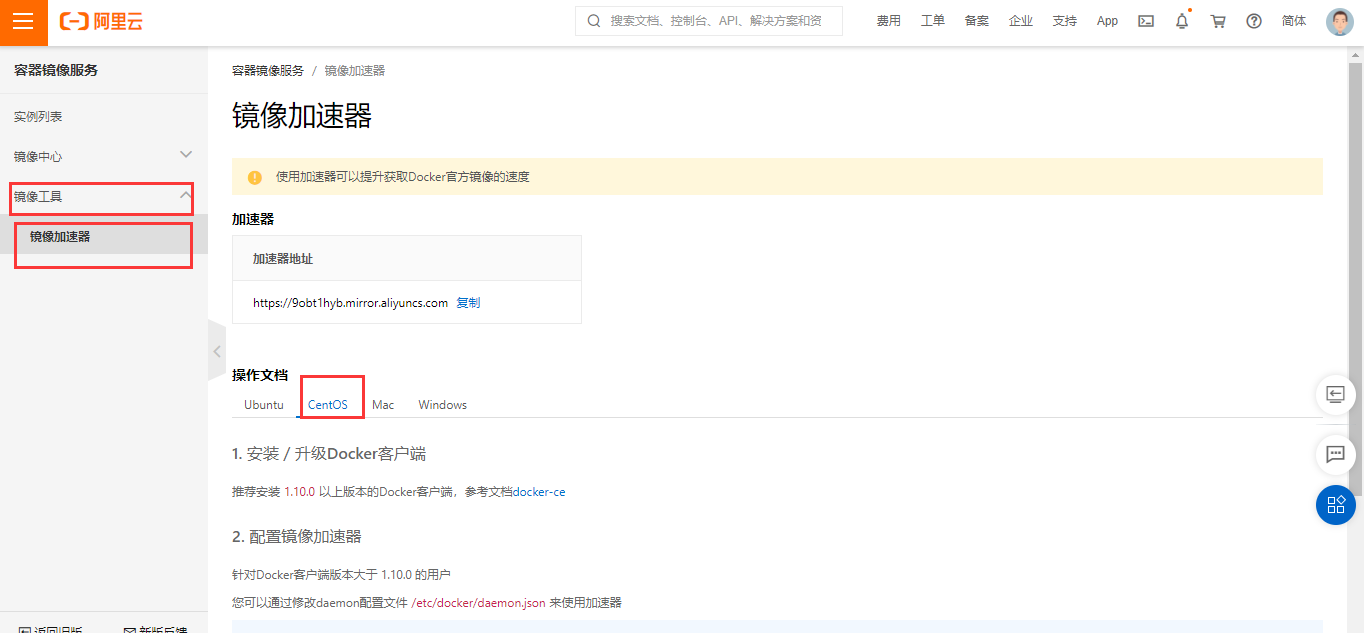Open the App menu item

click(1107, 21)
